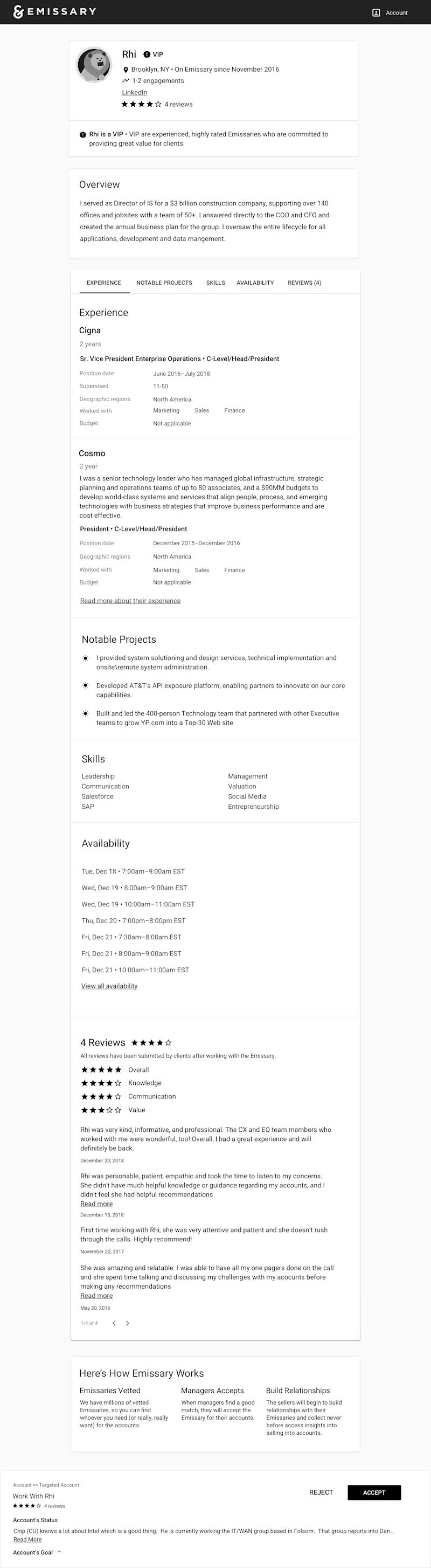The width and height of the screenshot is (431, 1568).
Task: Expand May 2016 review Read more
Action: tap(96, 1295)
